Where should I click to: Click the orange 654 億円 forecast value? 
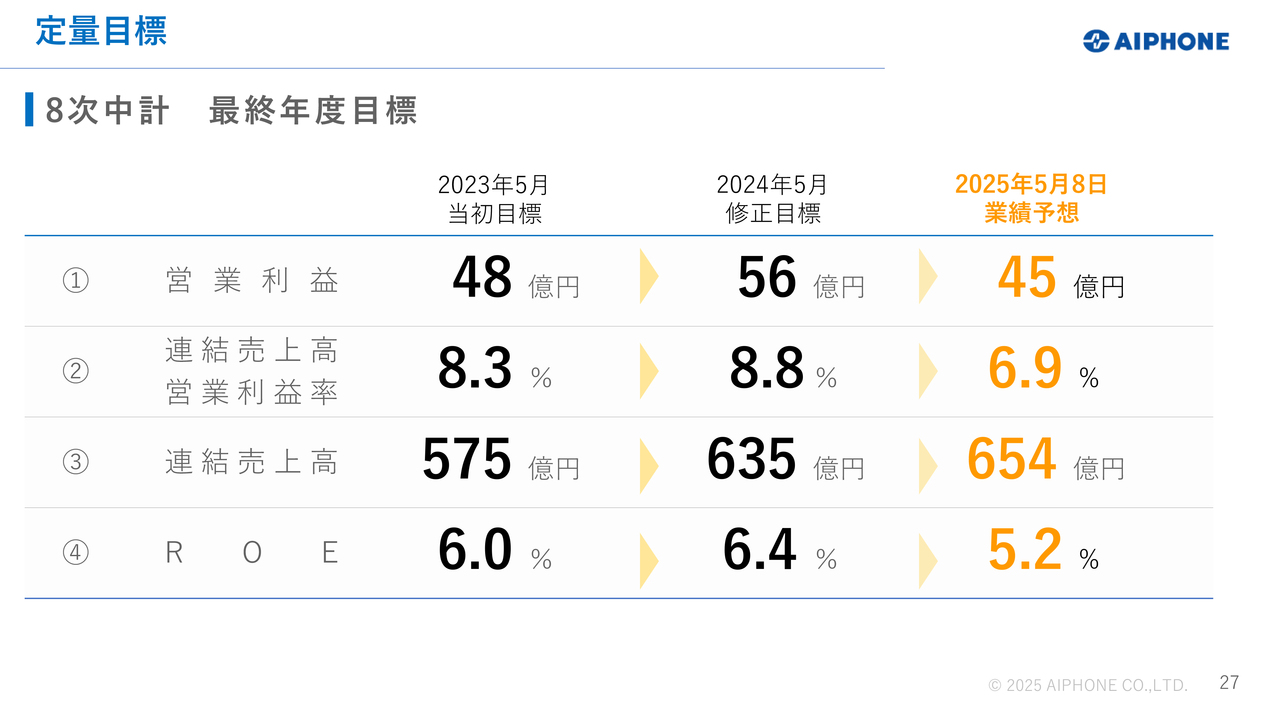tap(1045, 461)
